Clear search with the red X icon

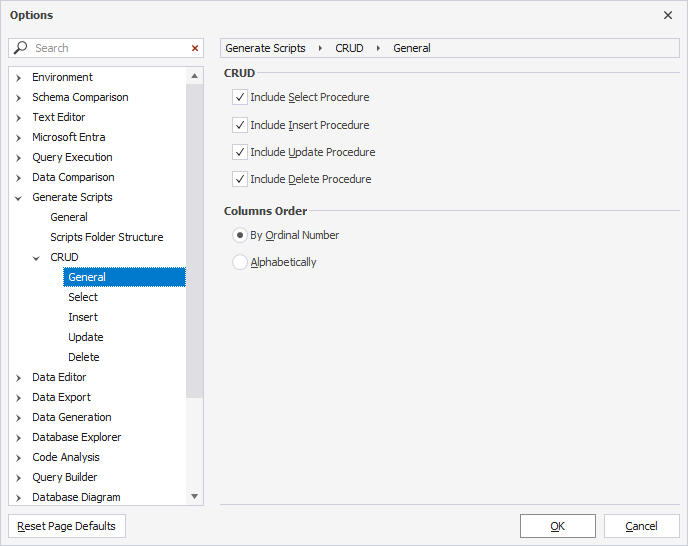(x=195, y=48)
